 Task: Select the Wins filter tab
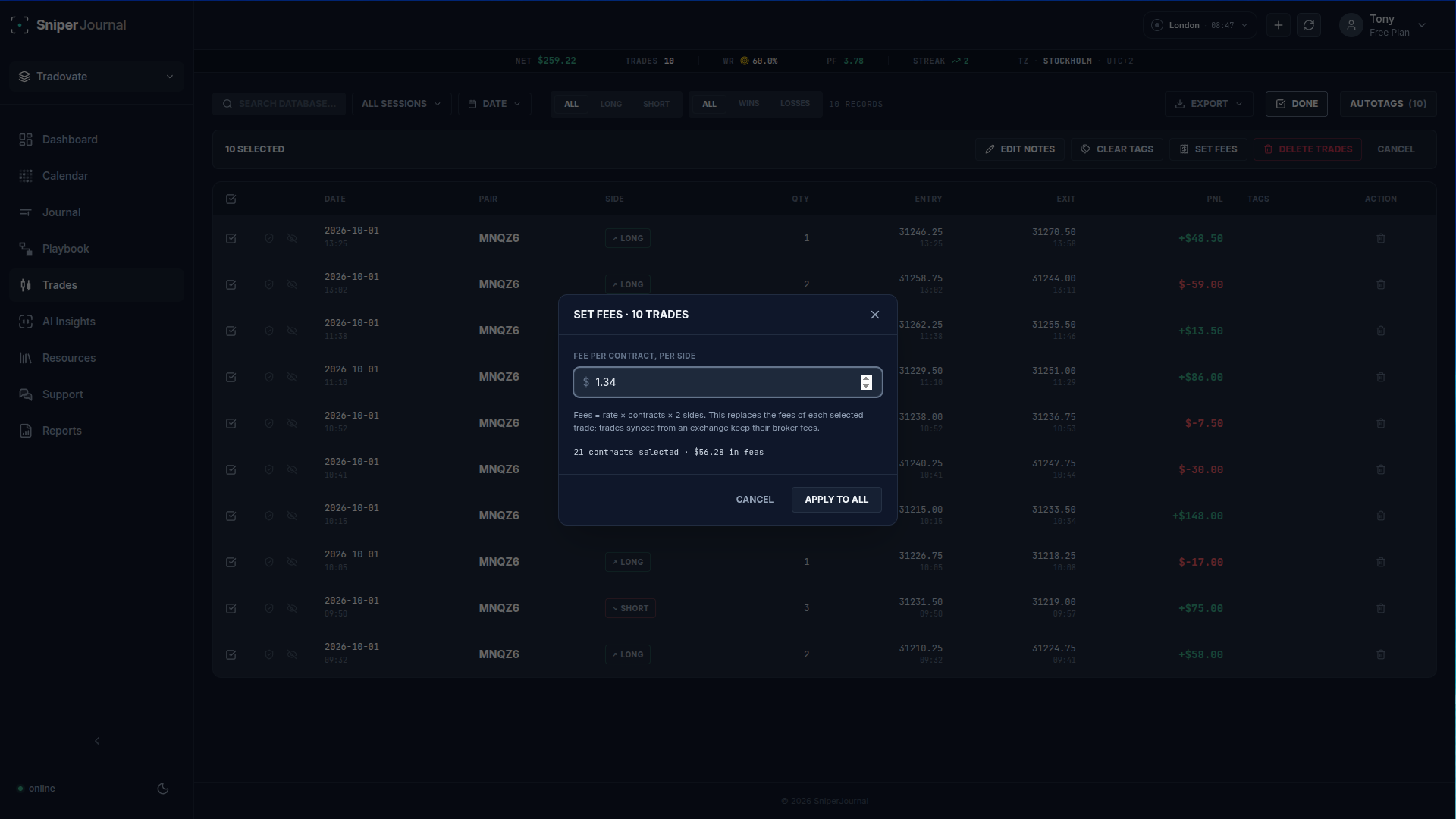coord(748,104)
